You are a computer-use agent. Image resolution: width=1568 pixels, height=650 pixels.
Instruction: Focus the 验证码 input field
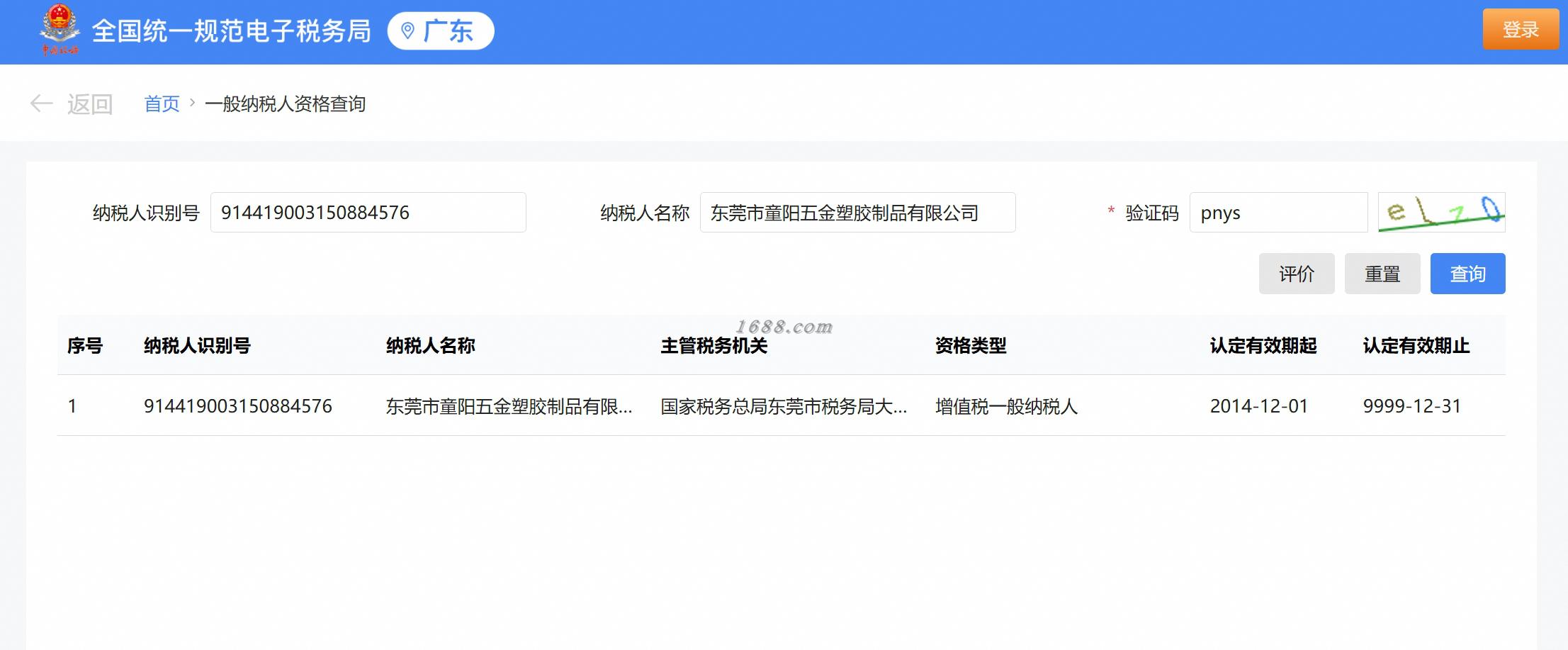coord(1279,212)
